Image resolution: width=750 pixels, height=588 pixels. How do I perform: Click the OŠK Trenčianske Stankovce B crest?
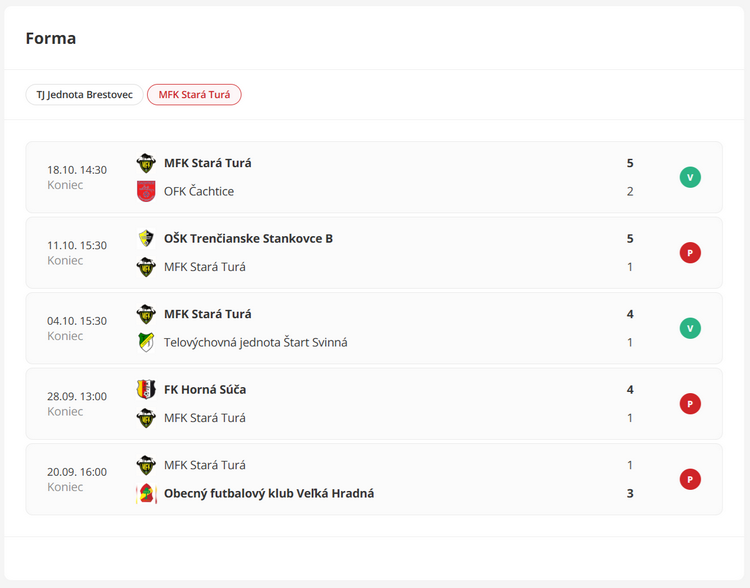[146, 239]
